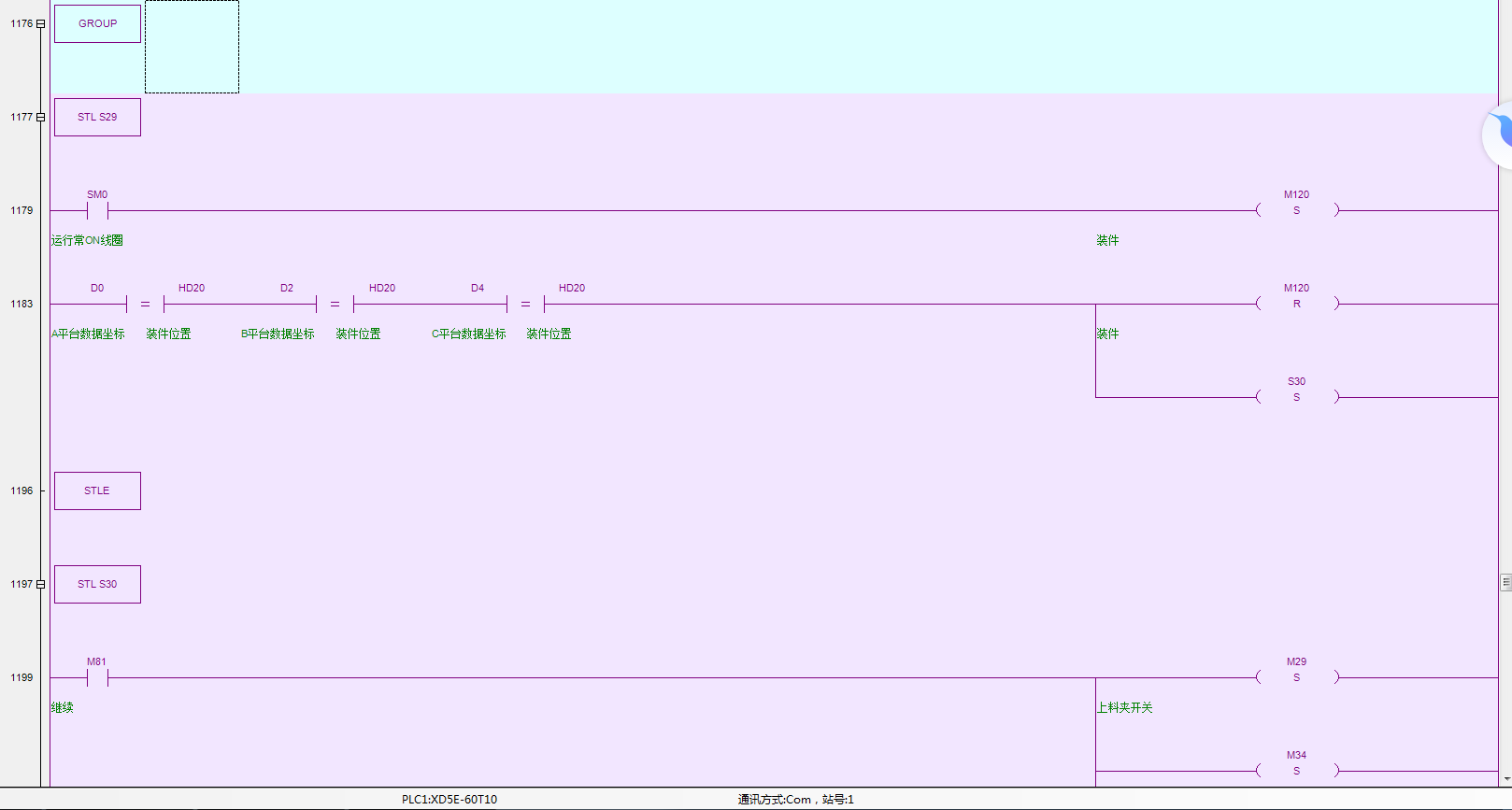The width and height of the screenshot is (1512, 810).
Task: Select the SM0 normally open contact
Action: tap(97, 210)
